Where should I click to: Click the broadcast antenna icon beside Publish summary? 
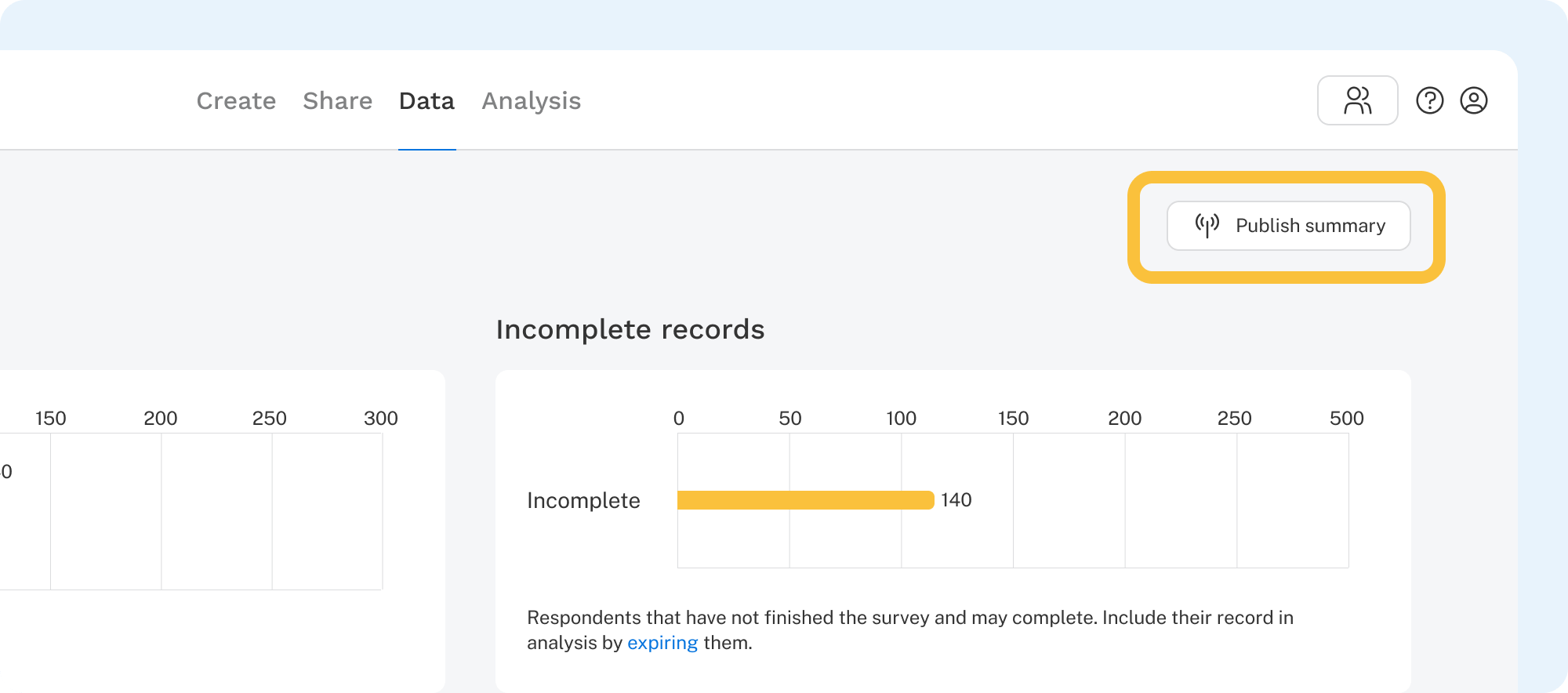(x=1207, y=226)
